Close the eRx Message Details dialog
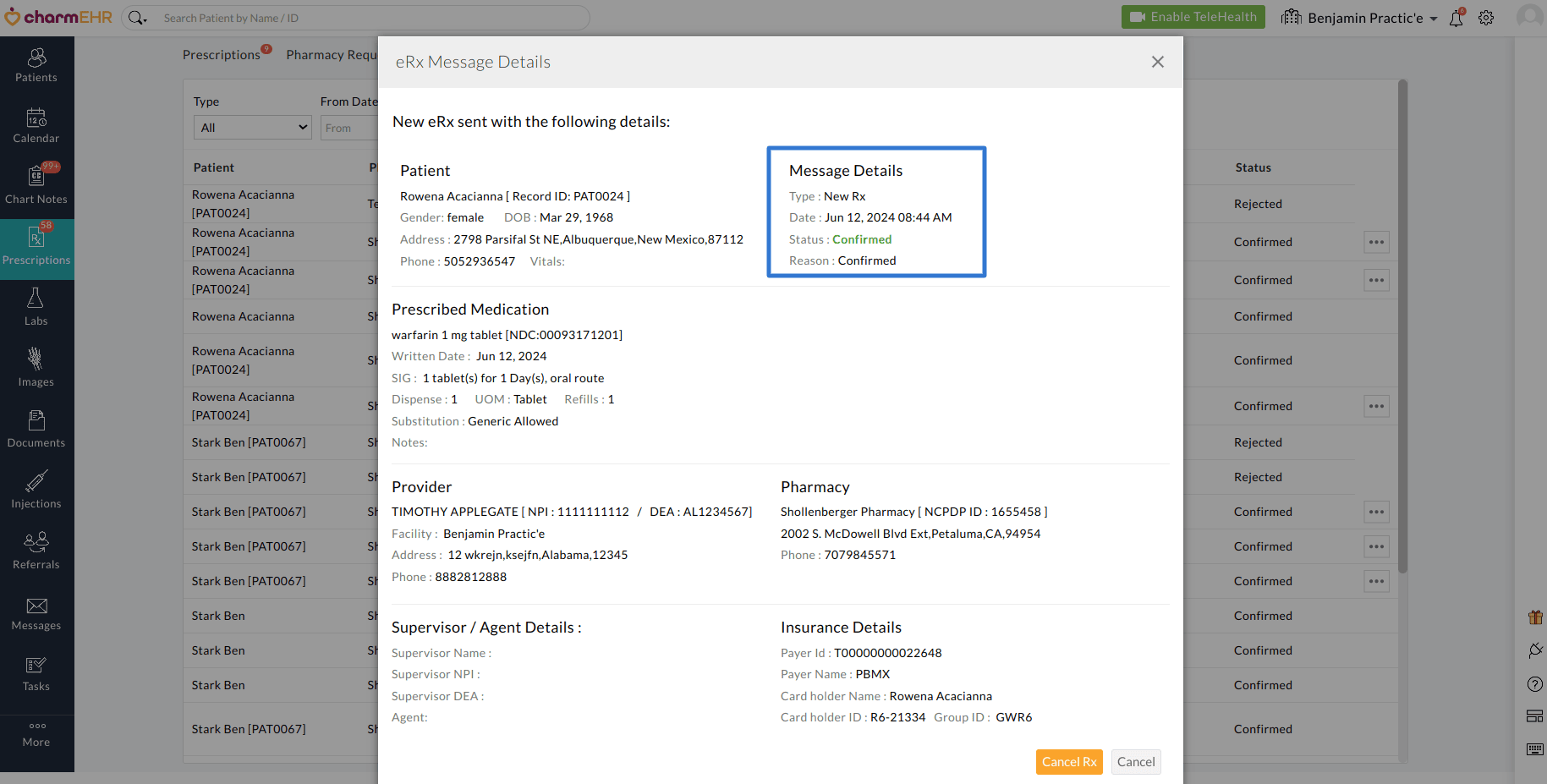Image resolution: width=1547 pixels, height=784 pixels. [1157, 62]
